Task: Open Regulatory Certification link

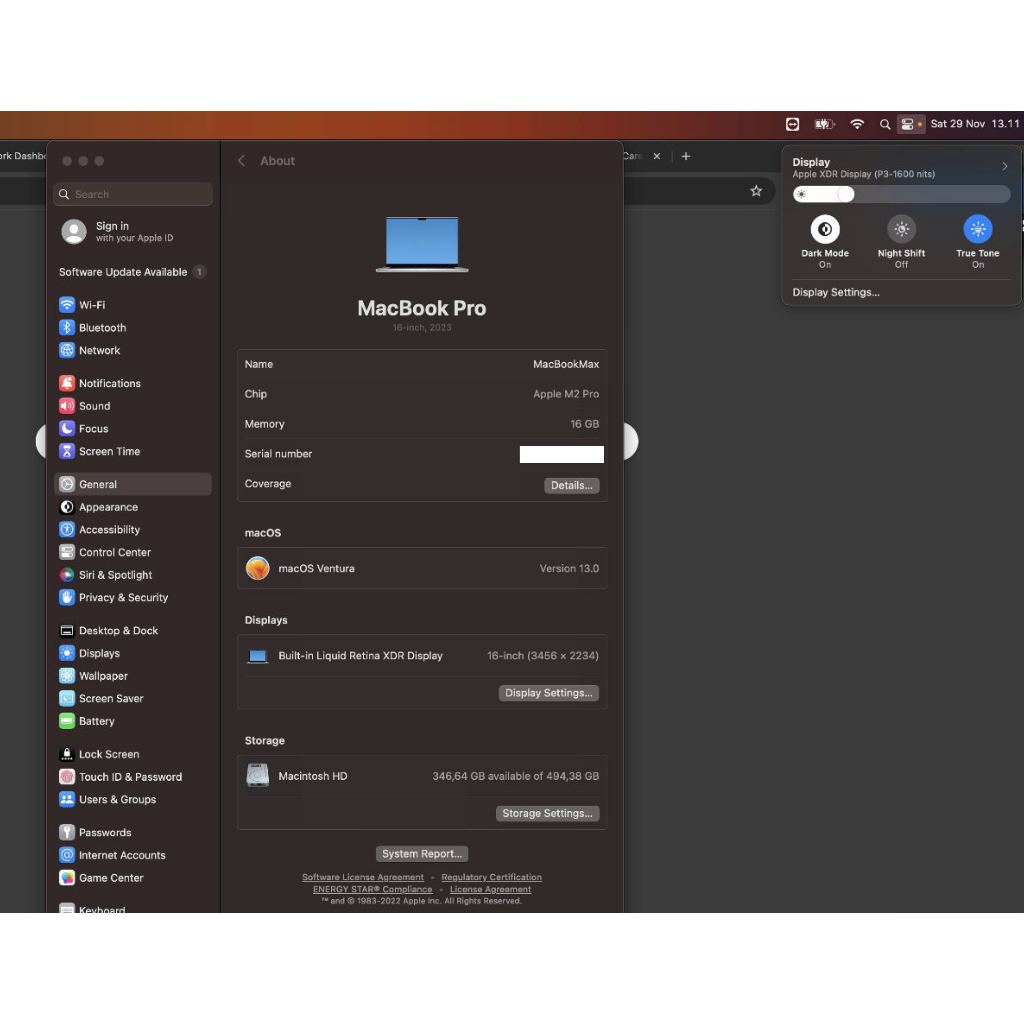Action: 492,877
